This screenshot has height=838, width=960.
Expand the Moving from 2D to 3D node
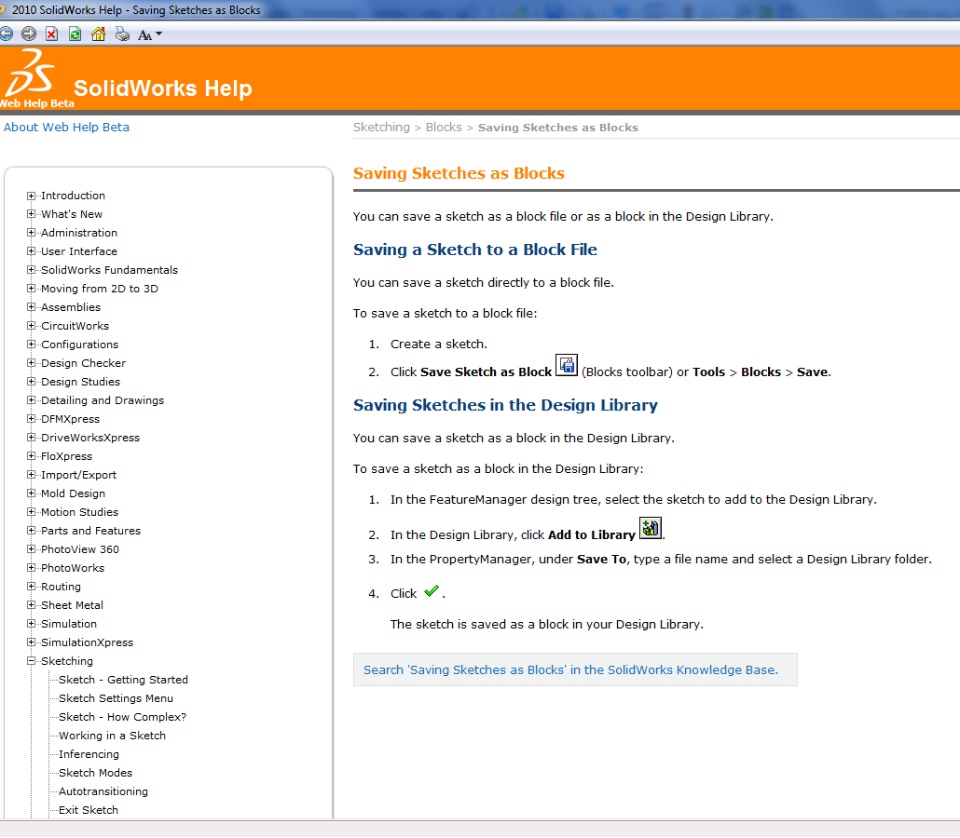tap(31, 289)
